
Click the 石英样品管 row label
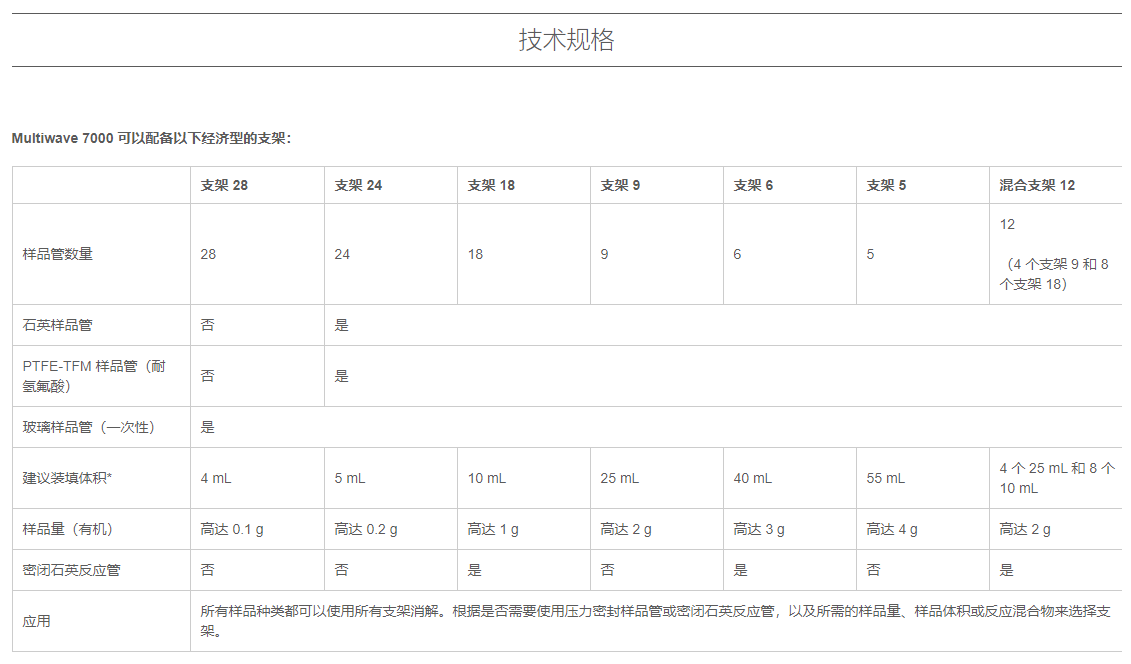(58, 325)
